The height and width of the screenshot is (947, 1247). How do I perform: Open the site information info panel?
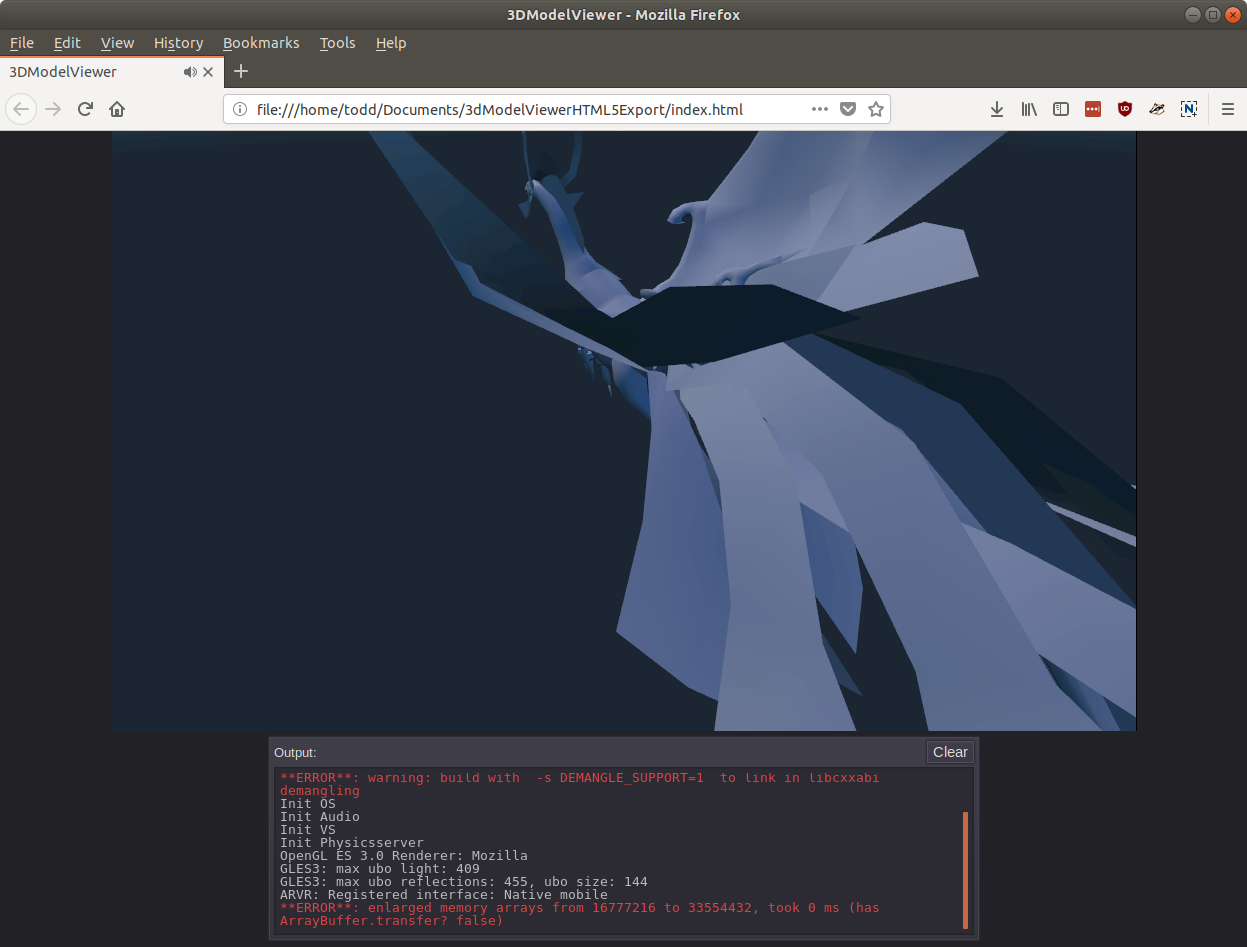239,109
